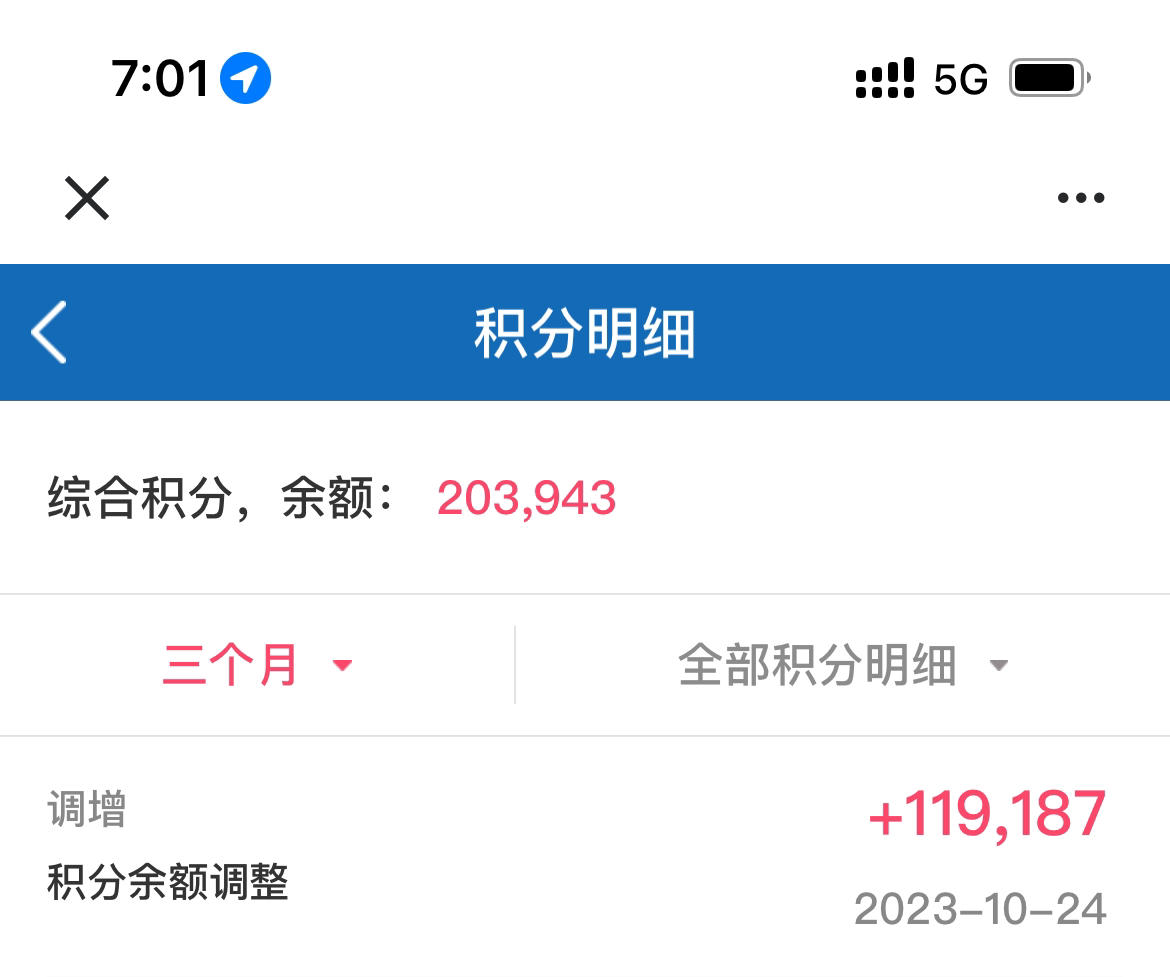Image resolution: width=1170 pixels, height=977 pixels.
Task: Open the 积分余额调整 record entry
Action: [585, 856]
